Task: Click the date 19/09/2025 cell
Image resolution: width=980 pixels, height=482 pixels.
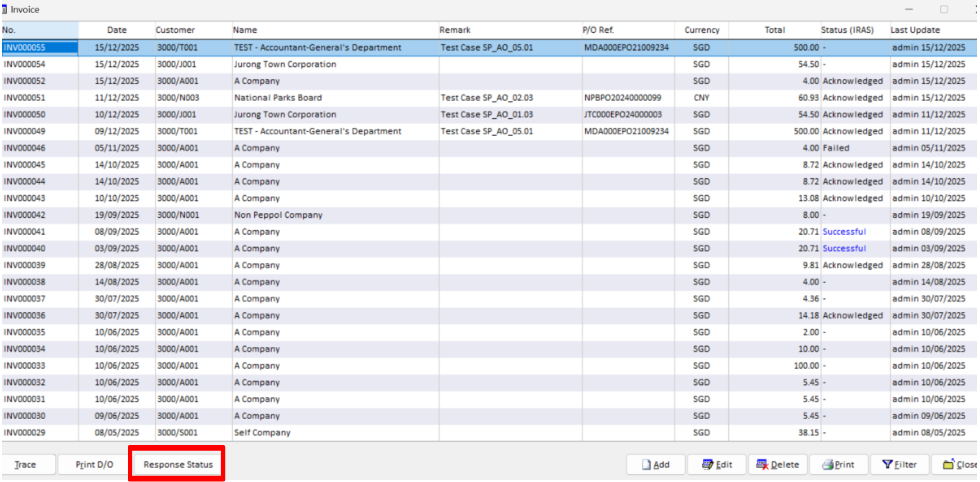Action: tap(117, 215)
